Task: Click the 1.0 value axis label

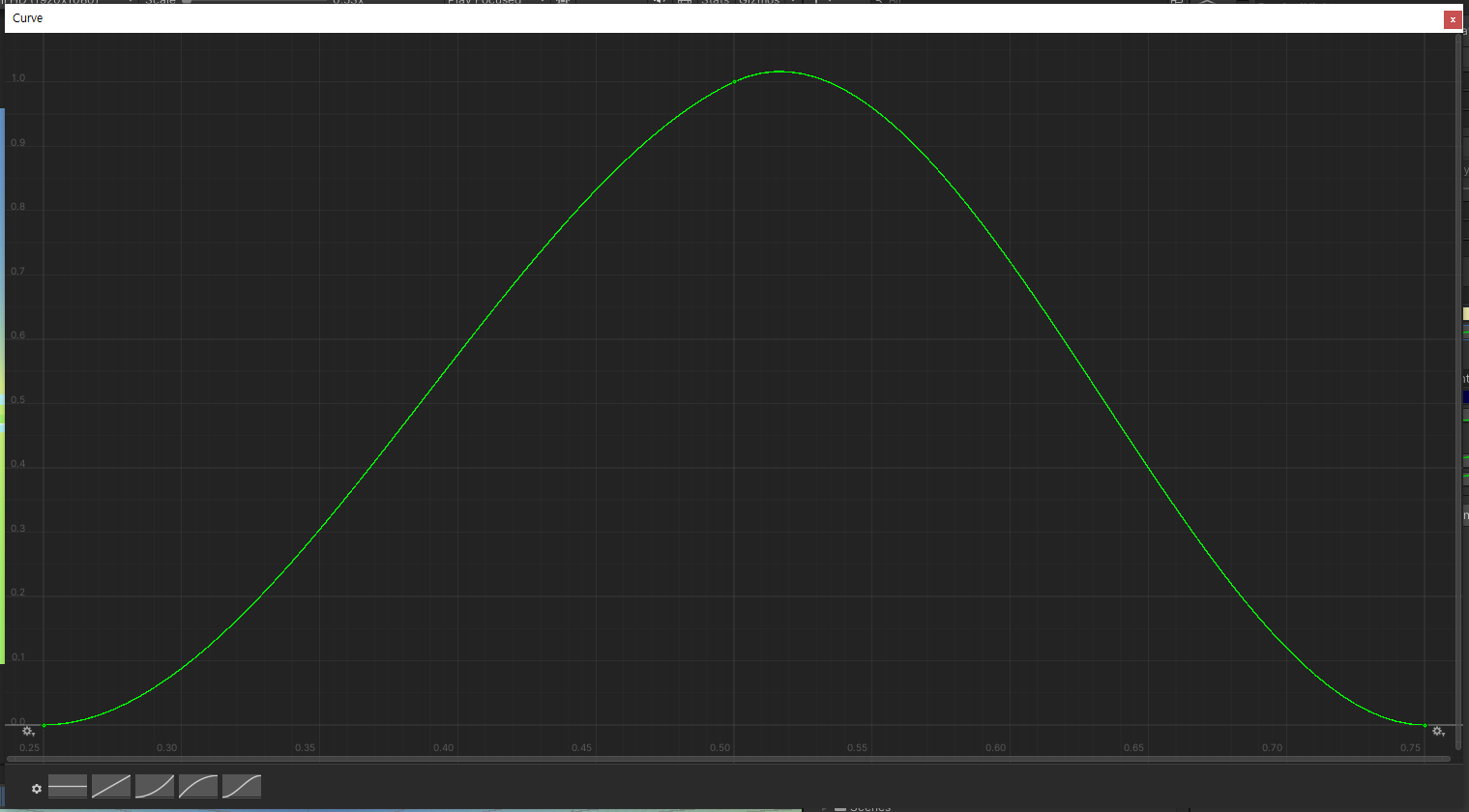Action: click(18, 78)
